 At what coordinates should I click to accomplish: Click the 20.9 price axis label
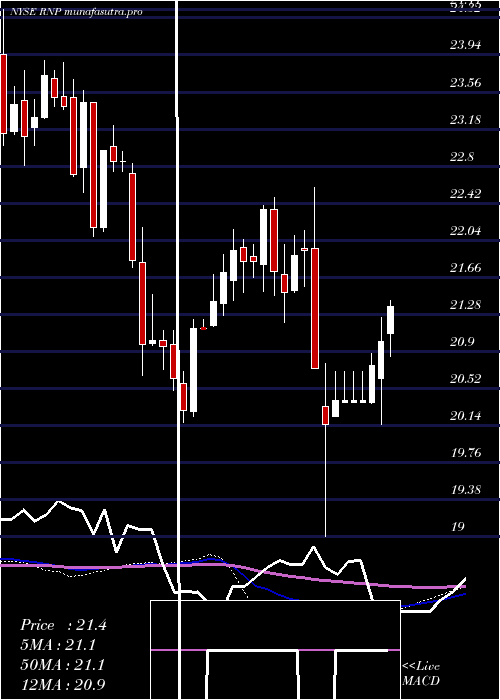462,342
